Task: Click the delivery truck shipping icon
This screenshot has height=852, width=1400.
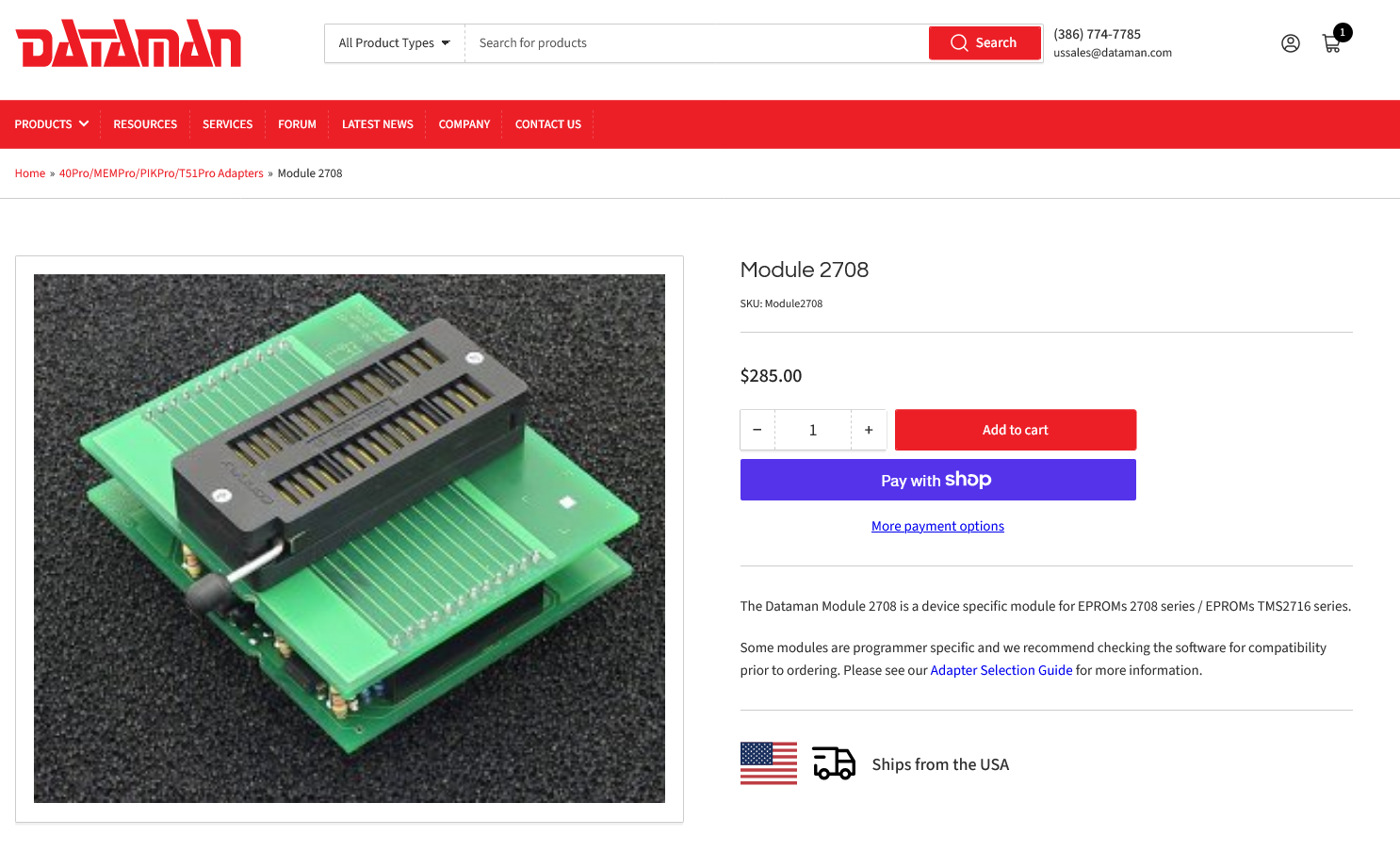Action: coord(834,763)
